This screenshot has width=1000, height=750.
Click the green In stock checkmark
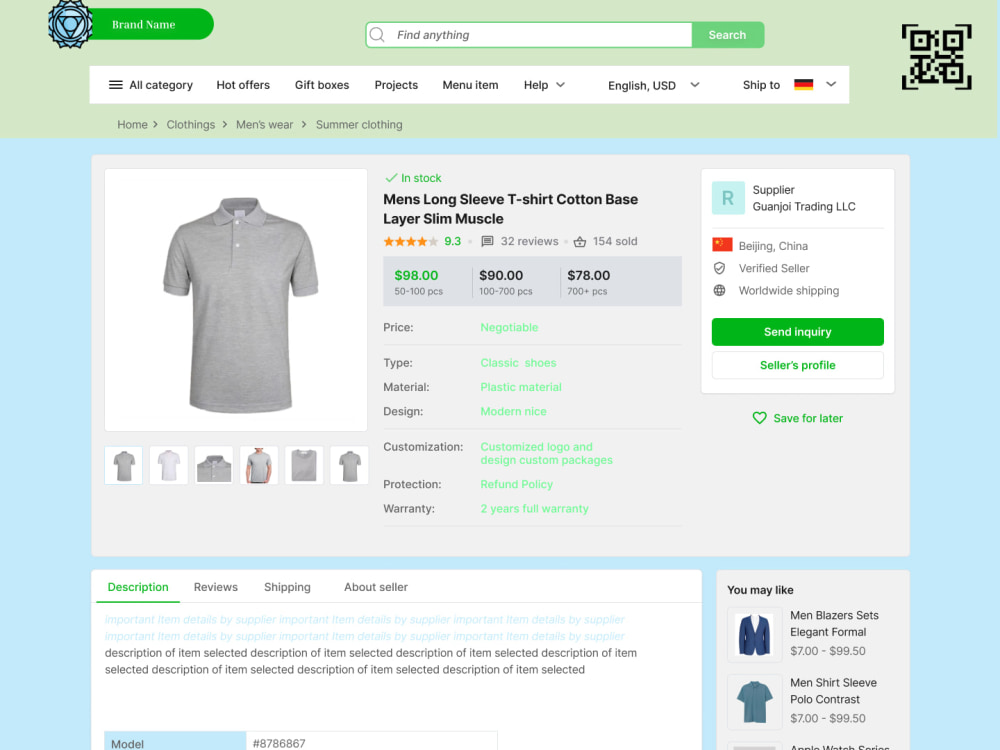pyautogui.click(x=391, y=178)
